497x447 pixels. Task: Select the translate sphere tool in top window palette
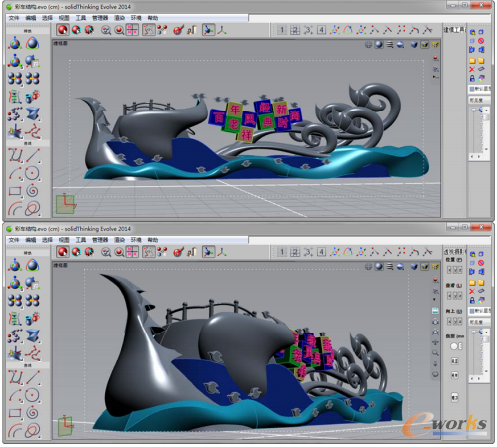click(15, 43)
